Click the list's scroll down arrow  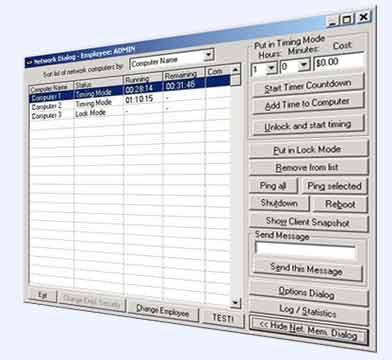(235, 302)
